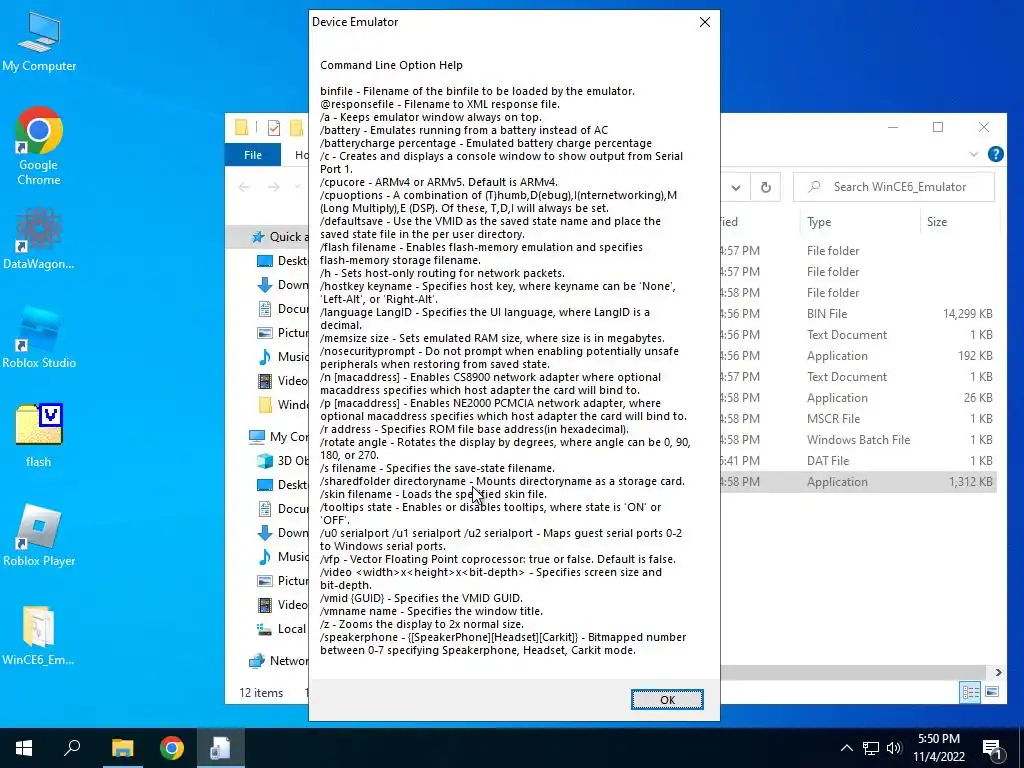Select Network in navigation pane
1024x768 pixels.
(279, 661)
